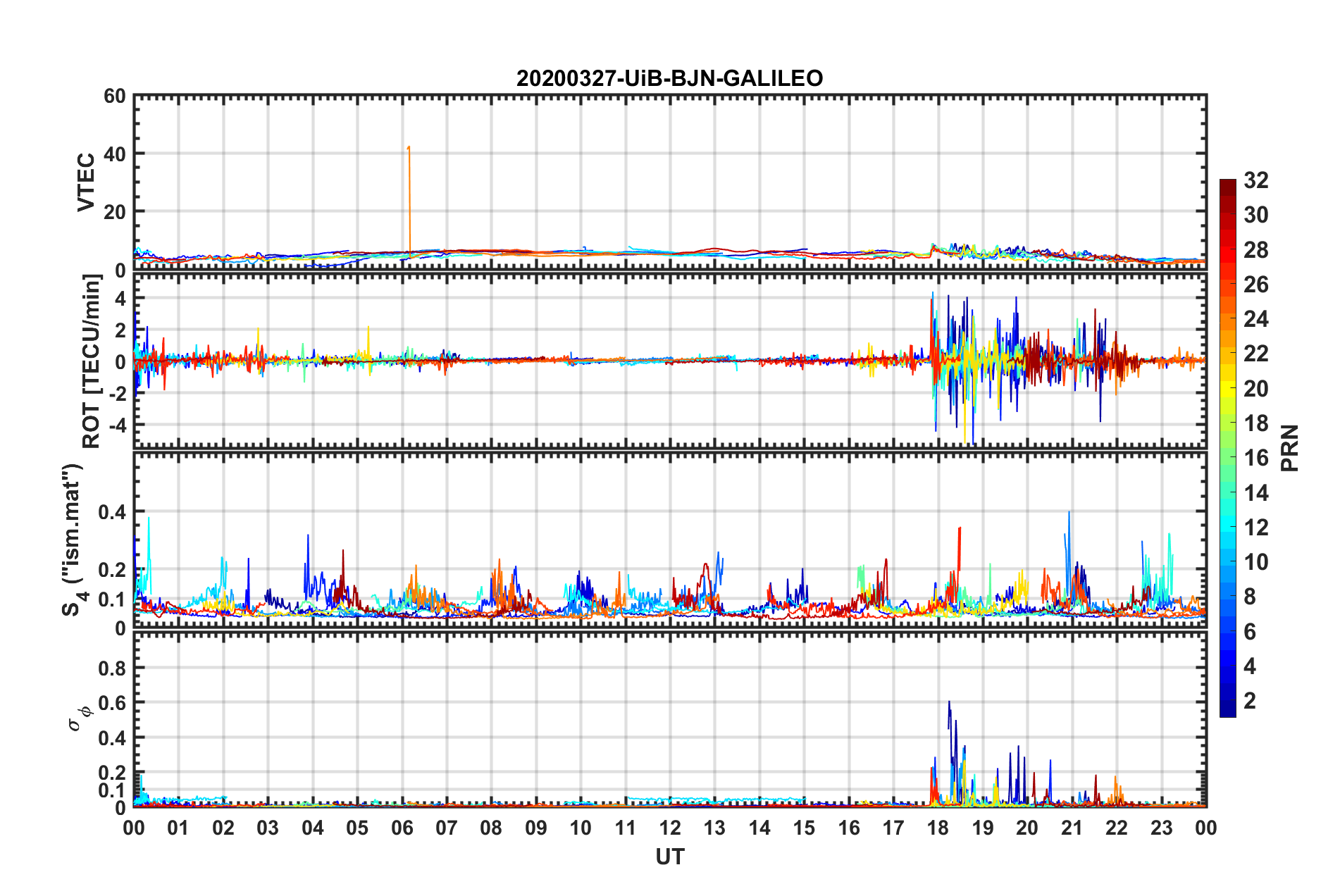1340x896 pixels.
Task: Click the plot title 20200327-UiB-BJN-GALILEO
Action: [x=669, y=78]
